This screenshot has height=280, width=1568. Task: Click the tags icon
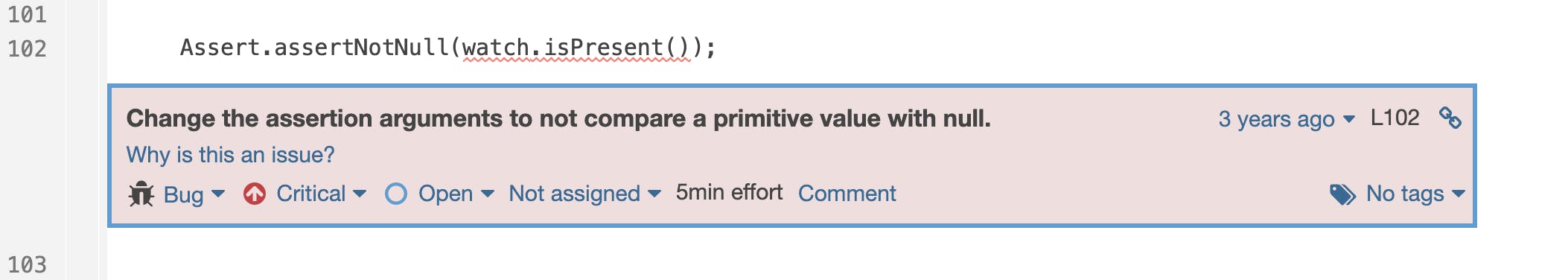(x=1342, y=194)
